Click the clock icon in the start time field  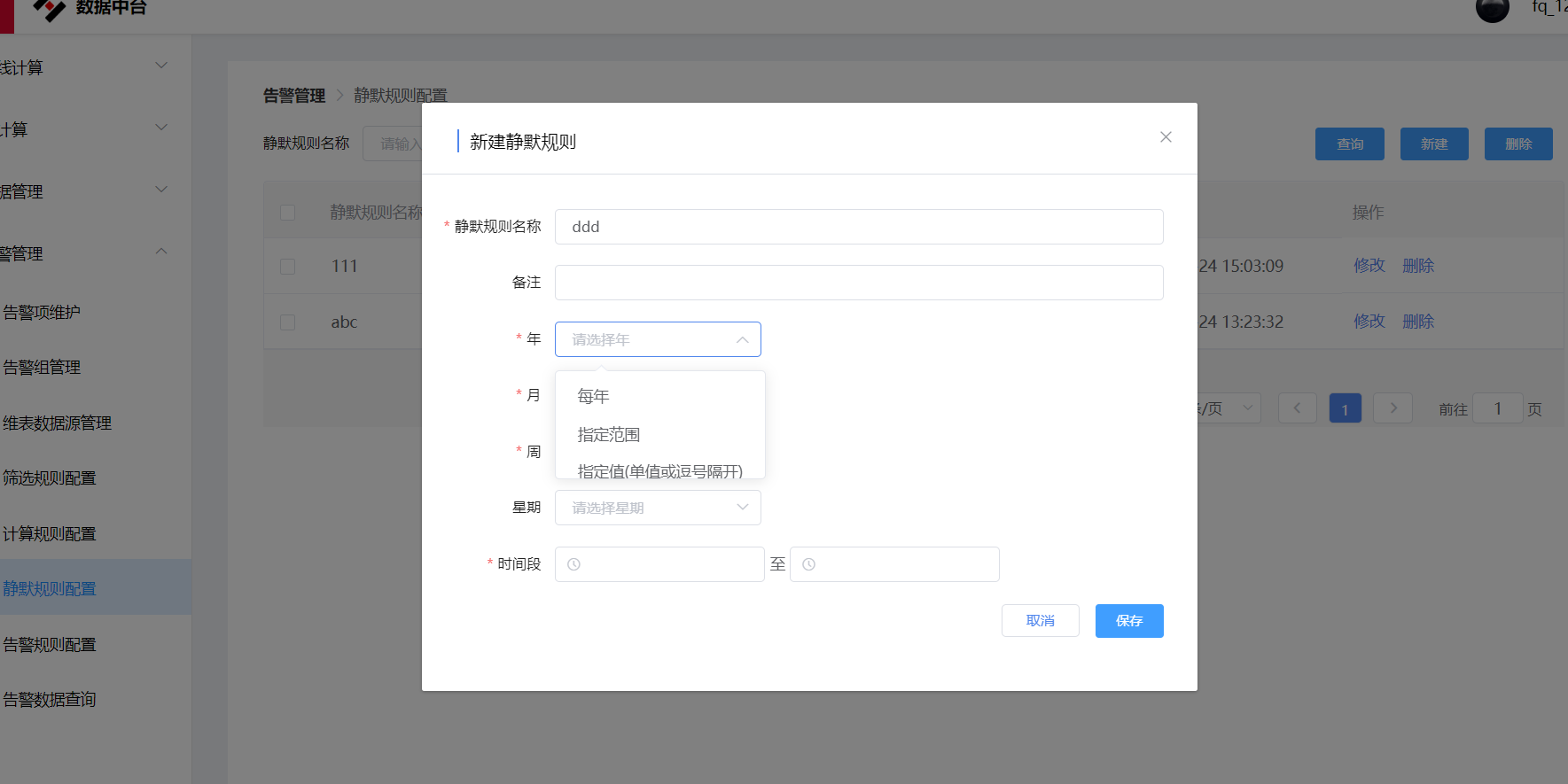(573, 564)
